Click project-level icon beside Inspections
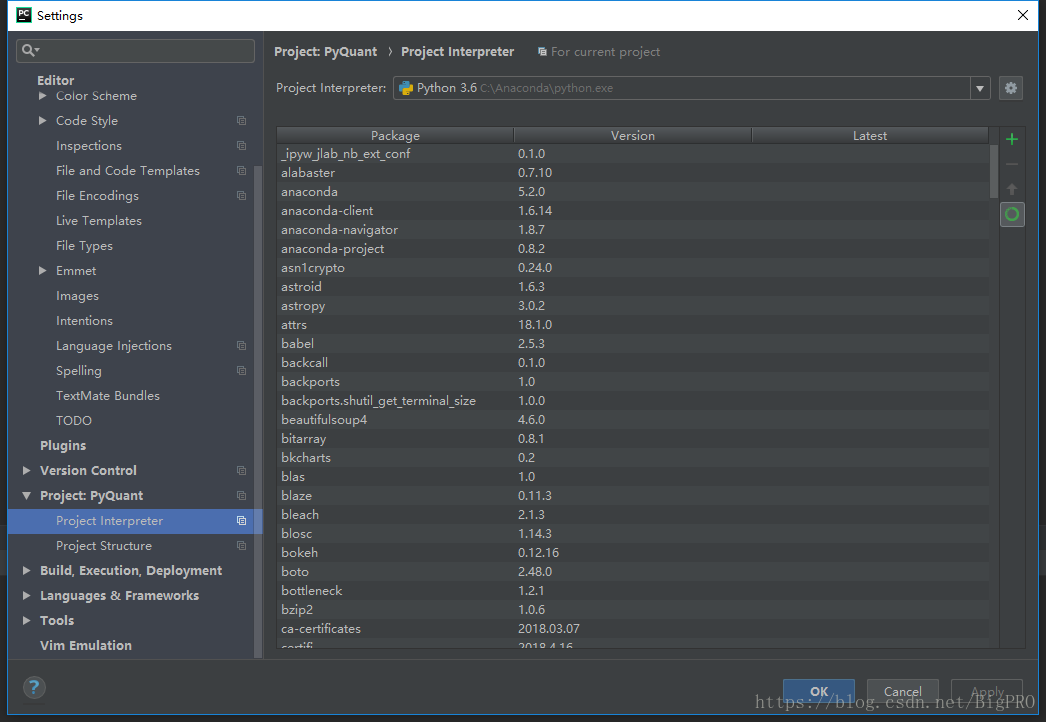 pos(241,145)
